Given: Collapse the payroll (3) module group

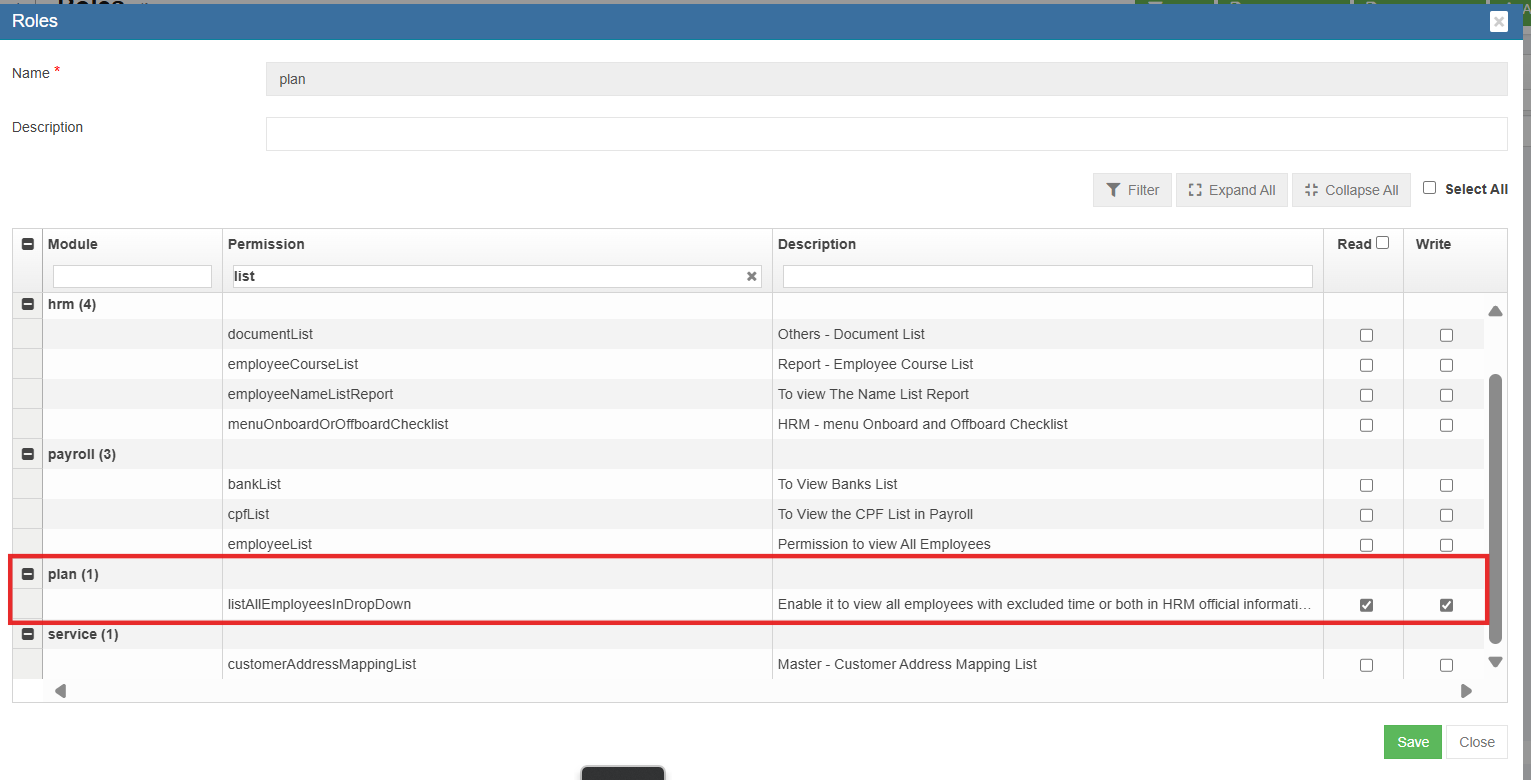Looking at the screenshot, I should pyautogui.click(x=28, y=454).
